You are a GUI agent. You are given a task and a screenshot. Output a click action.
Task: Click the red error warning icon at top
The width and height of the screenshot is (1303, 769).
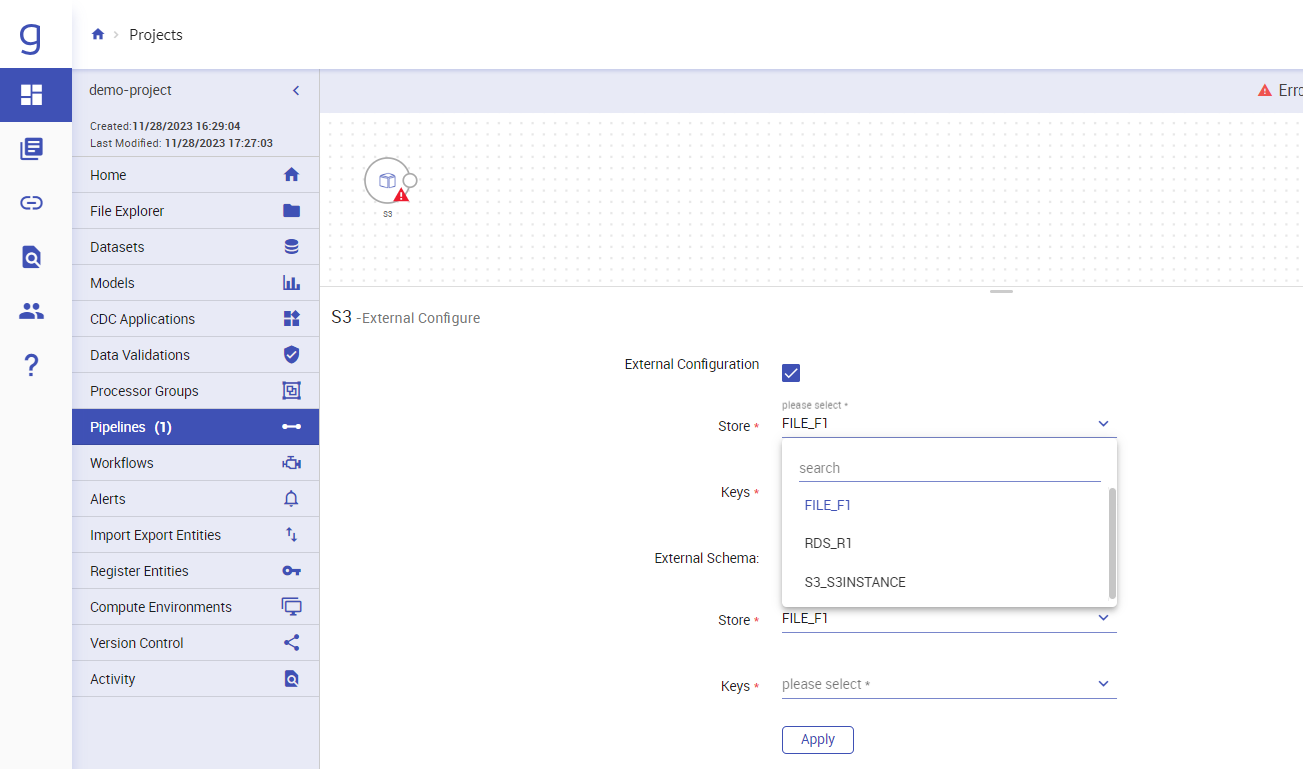point(1265,90)
